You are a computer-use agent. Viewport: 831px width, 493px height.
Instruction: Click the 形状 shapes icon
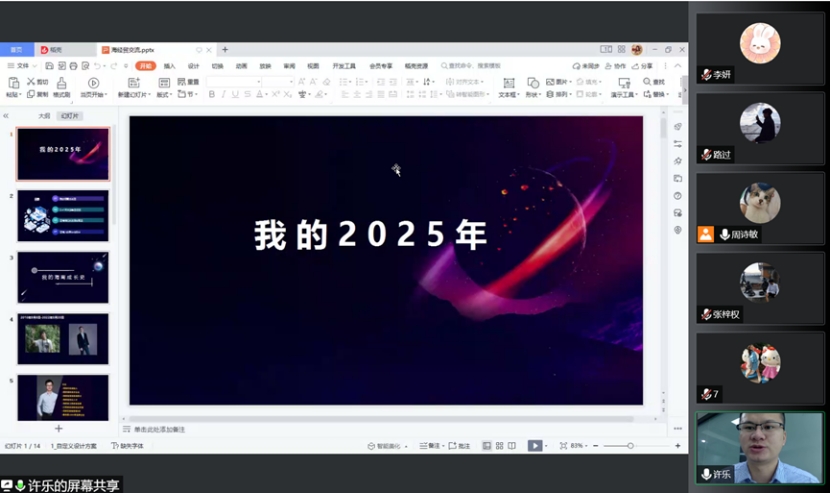coord(532,83)
